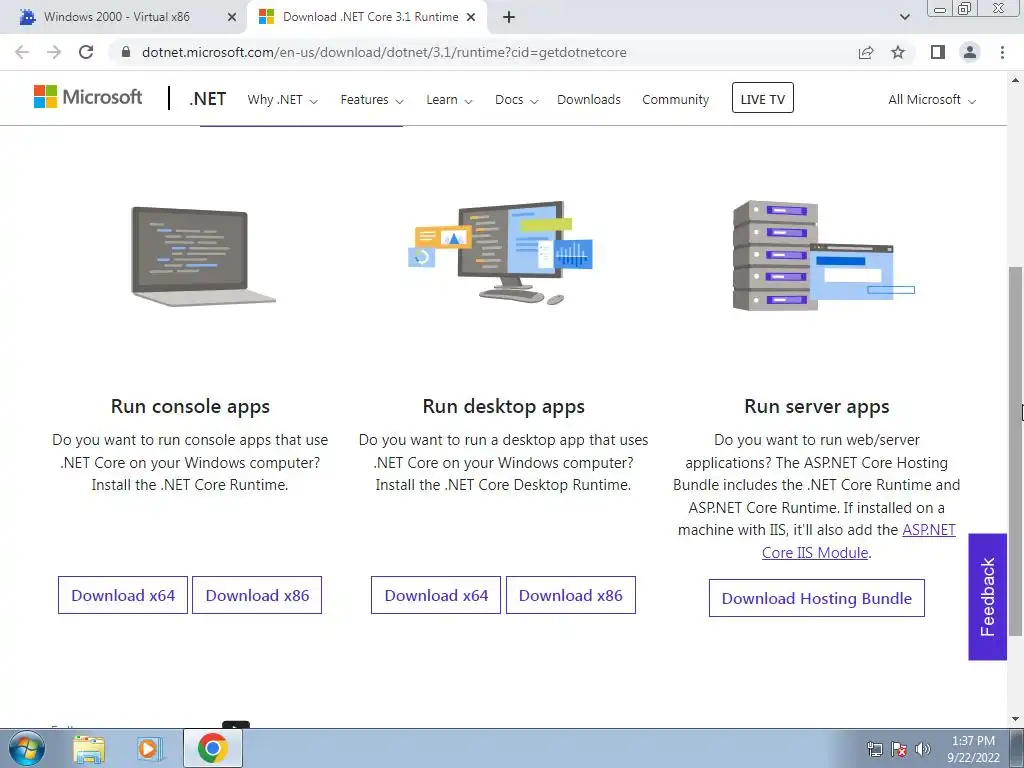
Task: Open the Chrome profile avatar
Action: (970, 52)
